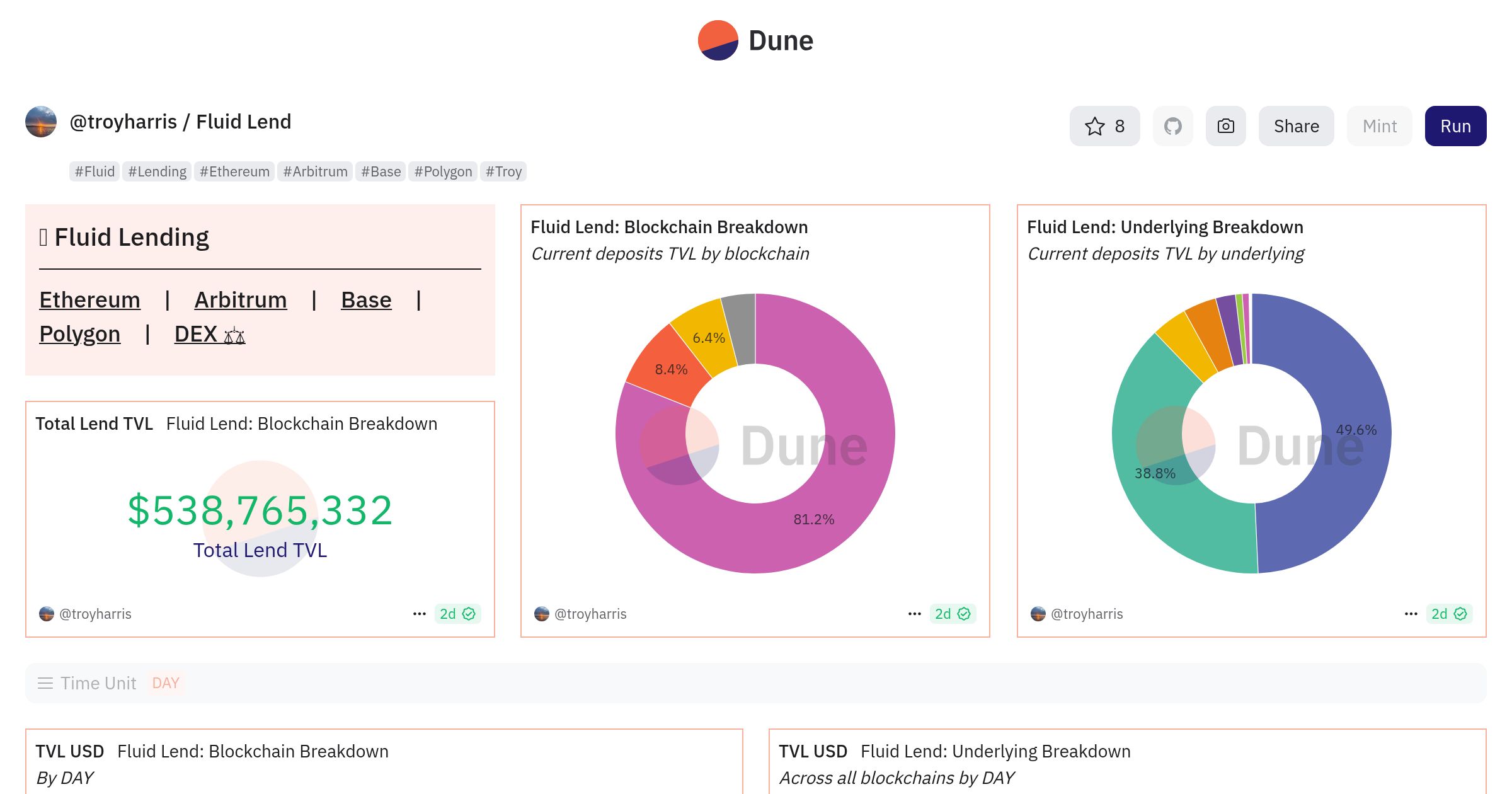Open TVL USD Blockchain Breakdown chart title
The width and height of the screenshot is (1512, 794).
pos(212,751)
